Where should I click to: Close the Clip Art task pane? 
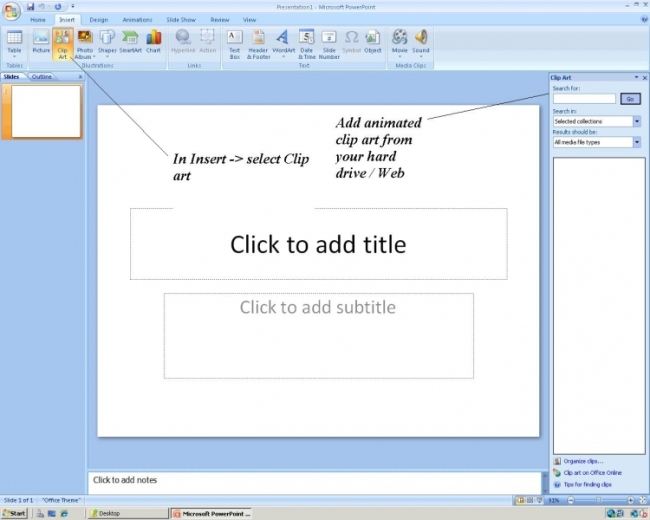pos(645,78)
